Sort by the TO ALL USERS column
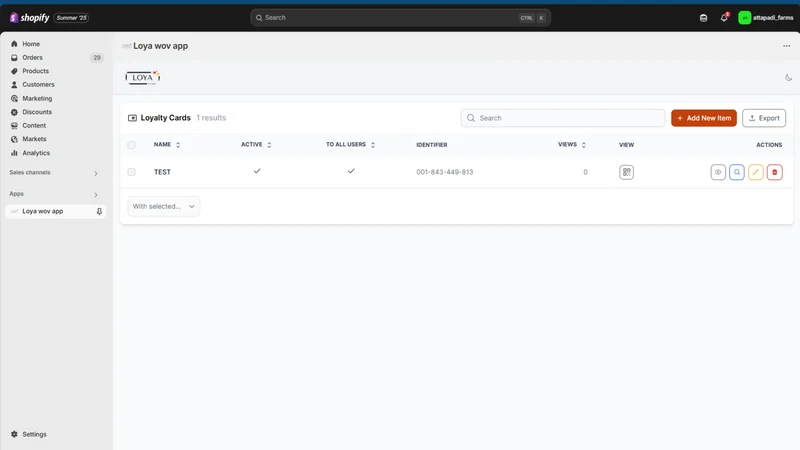 pos(351,145)
